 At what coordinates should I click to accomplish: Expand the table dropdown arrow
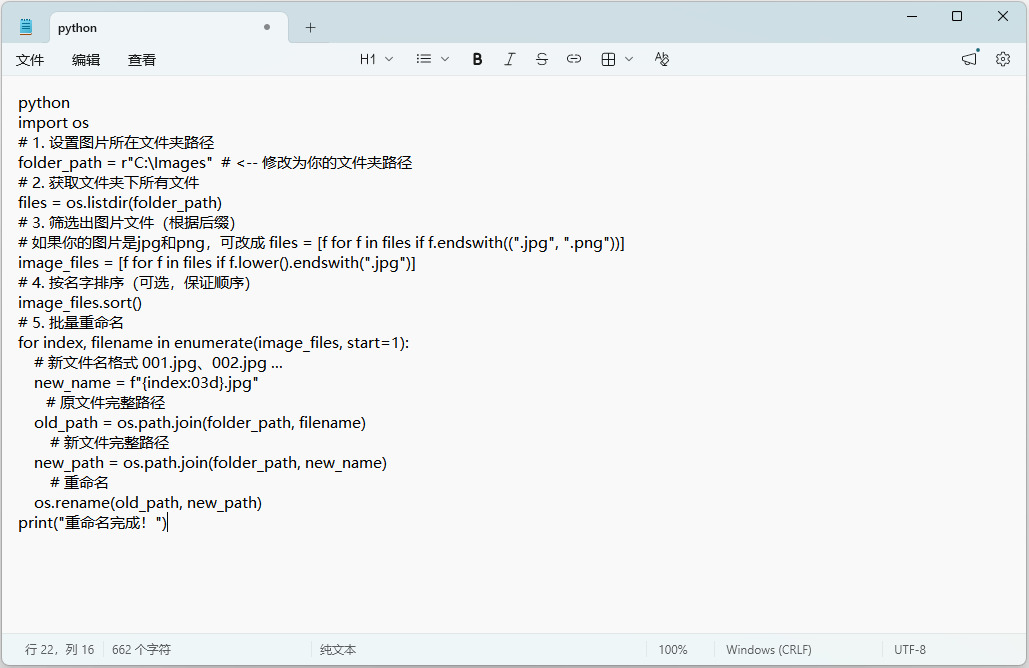coord(629,59)
